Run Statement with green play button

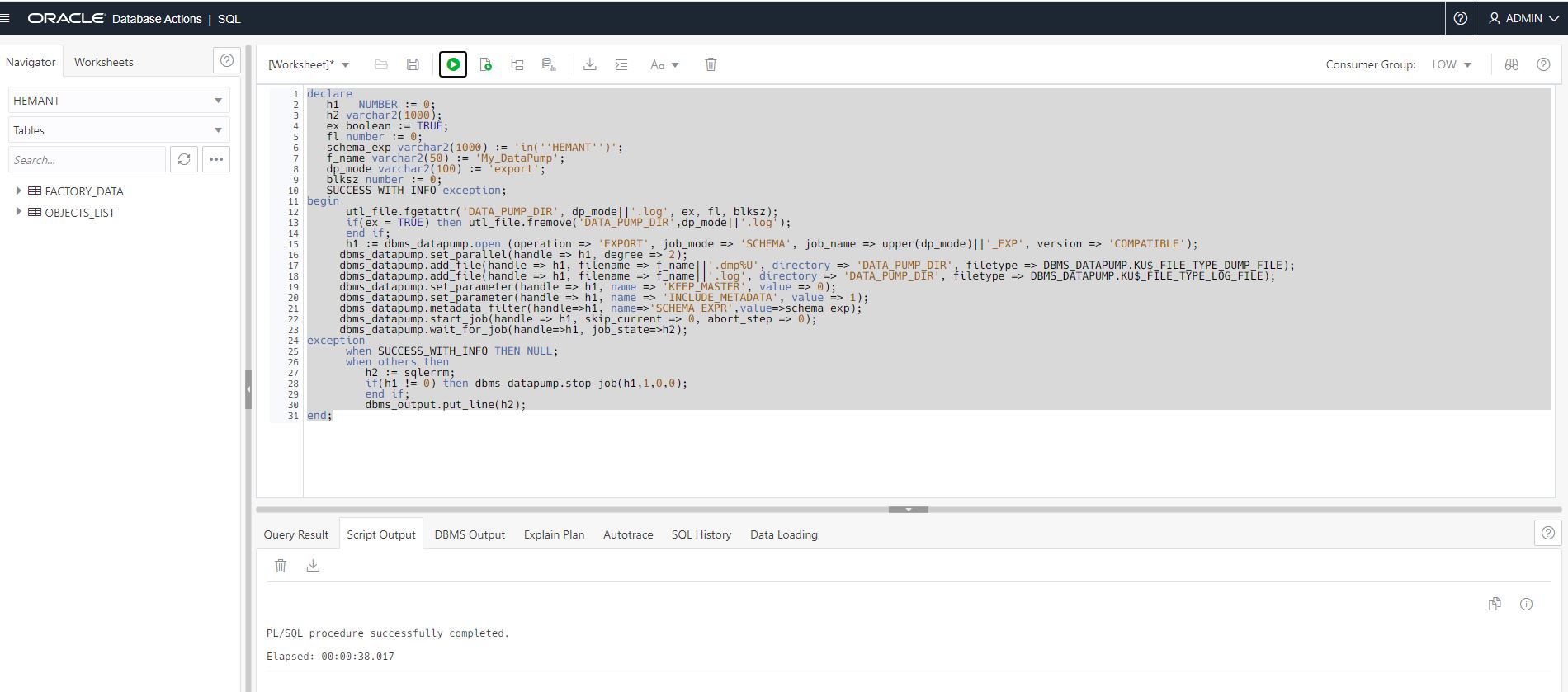point(453,64)
